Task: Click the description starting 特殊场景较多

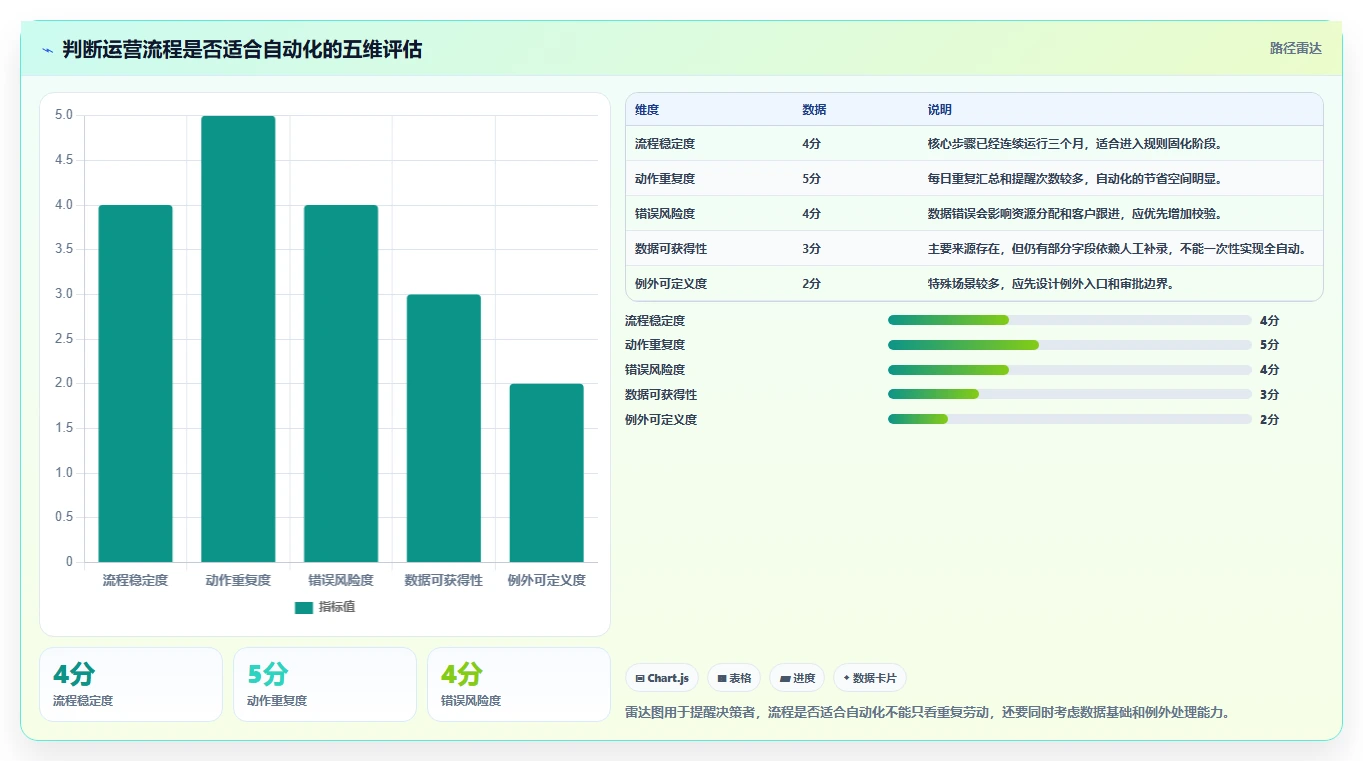Action: 1051,284
